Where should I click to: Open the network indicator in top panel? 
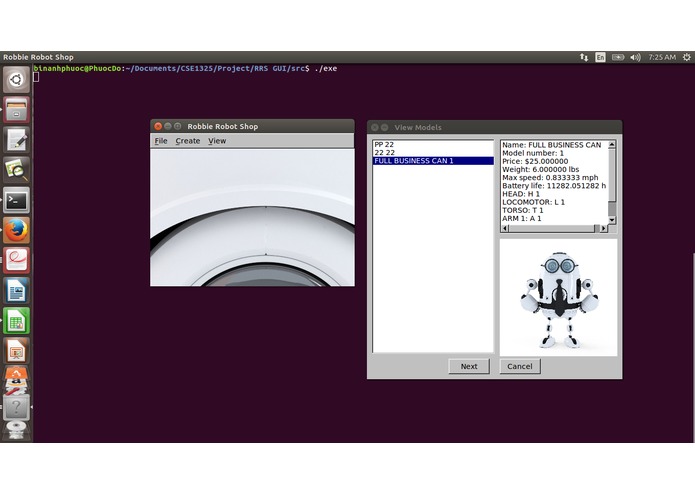(584, 57)
